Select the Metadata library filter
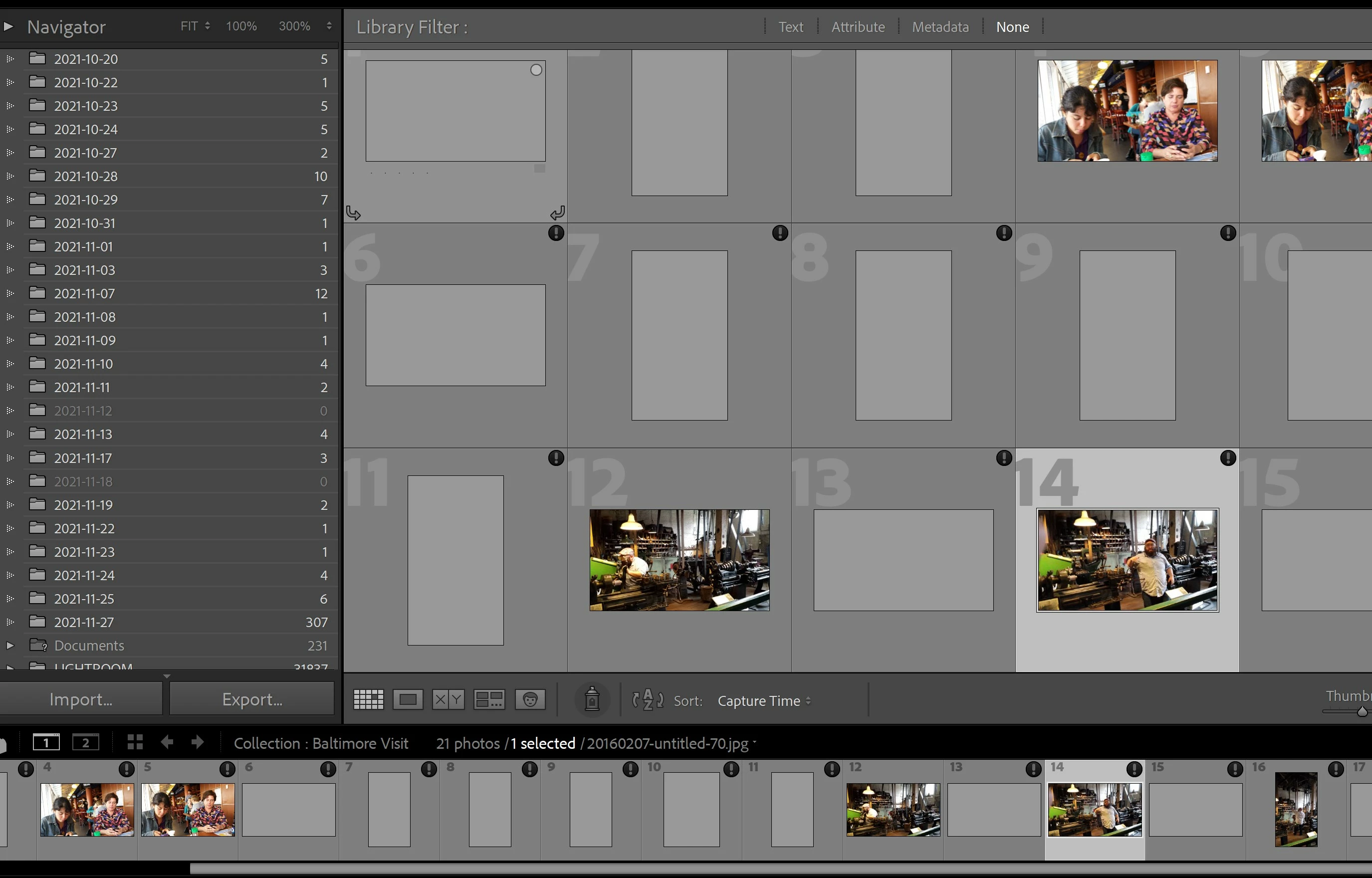This screenshot has height=878, width=1372. coord(940,27)
